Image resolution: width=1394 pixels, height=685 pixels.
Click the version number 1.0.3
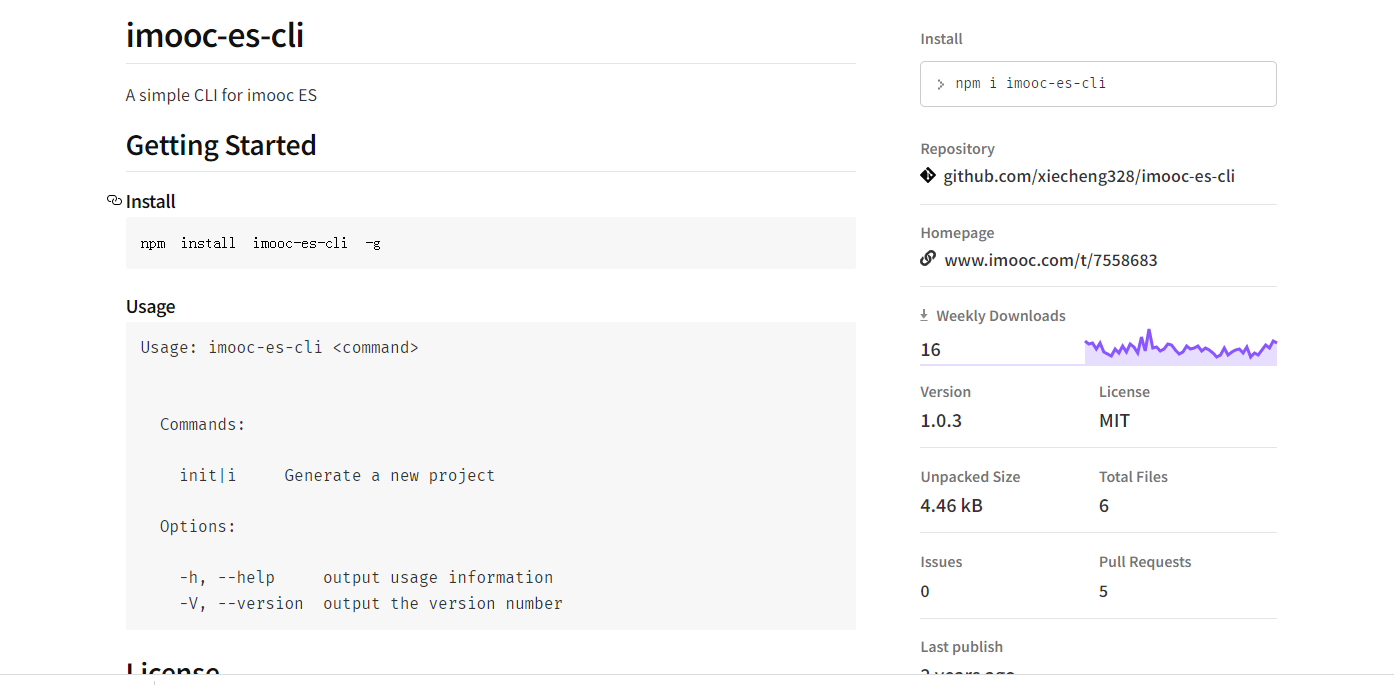[941, 421]
